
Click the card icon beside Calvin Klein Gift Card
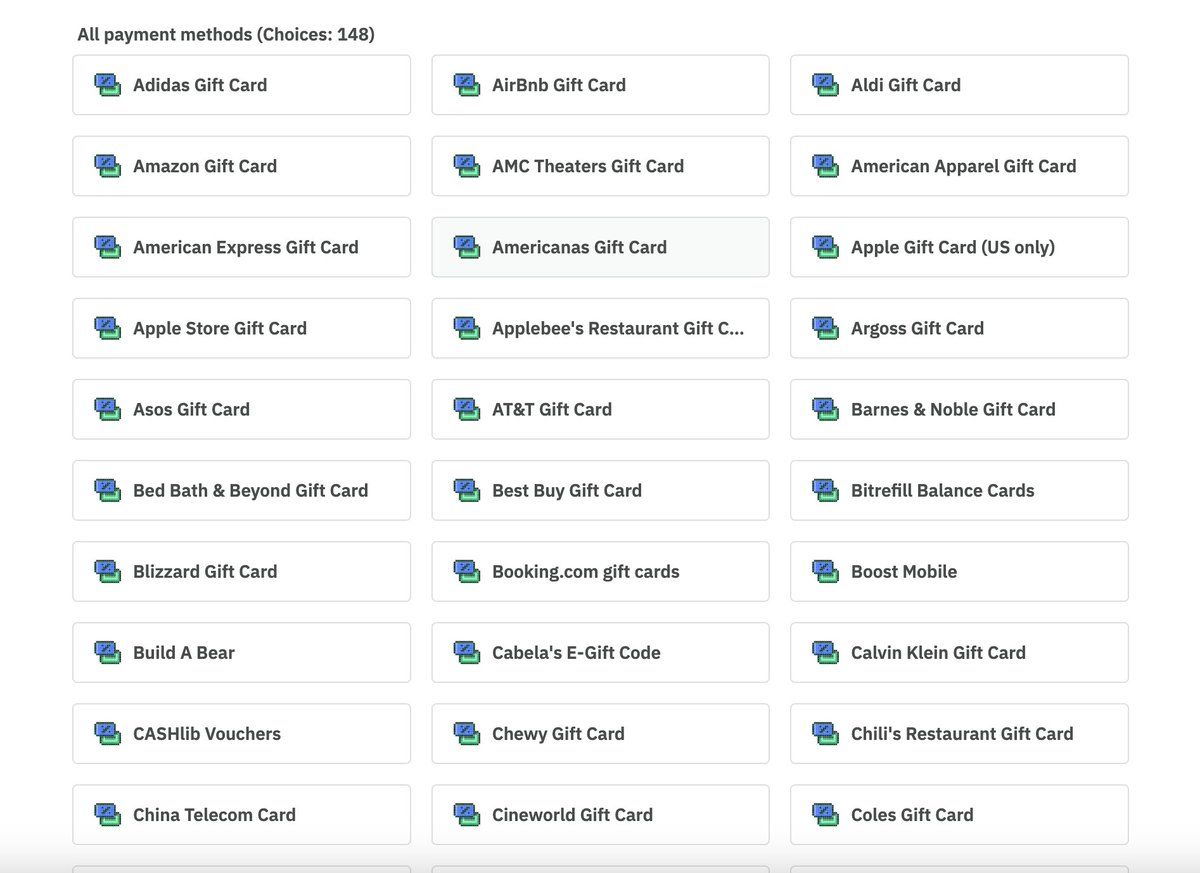click(825, 652)
